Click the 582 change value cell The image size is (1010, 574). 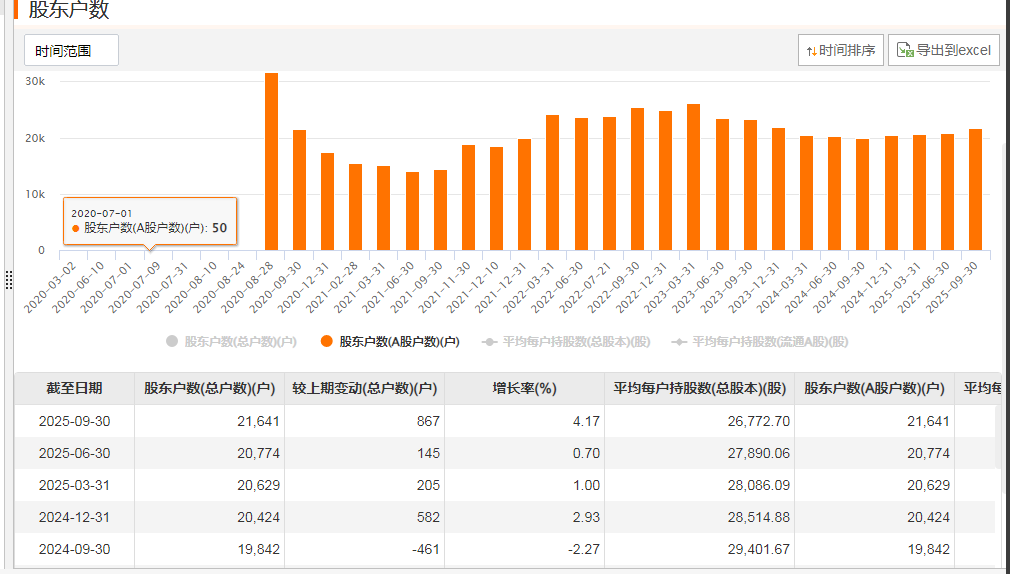pos(365,517)
